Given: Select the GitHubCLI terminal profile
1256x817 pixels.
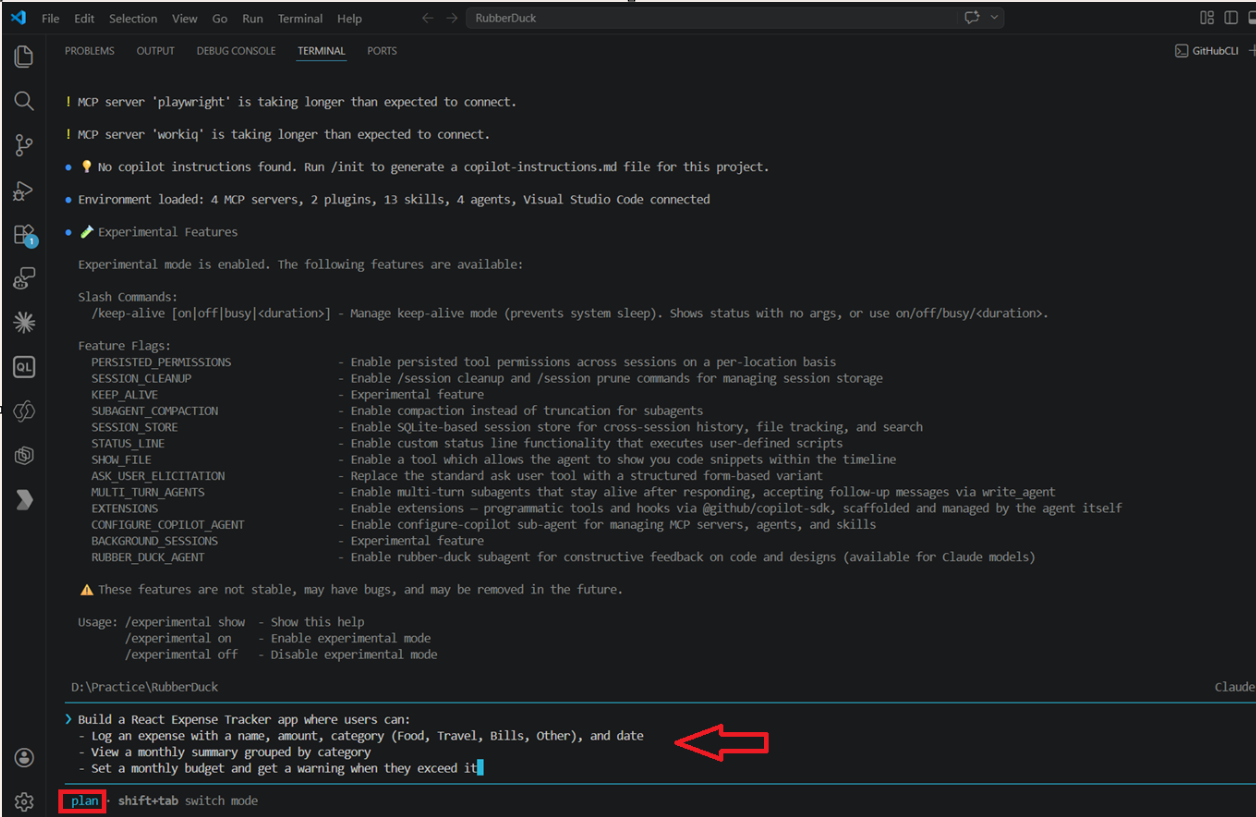Looking at the screenshot, I should tap(1207, 51).
